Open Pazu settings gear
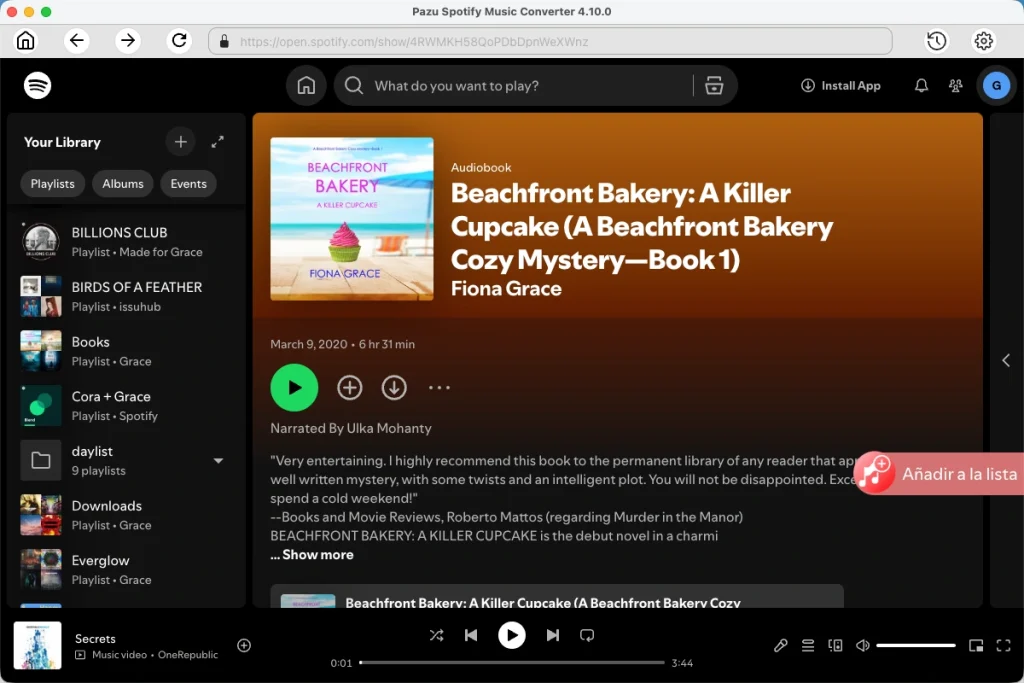The width and height of the screenshot is (1024, 683). point(984,40)
